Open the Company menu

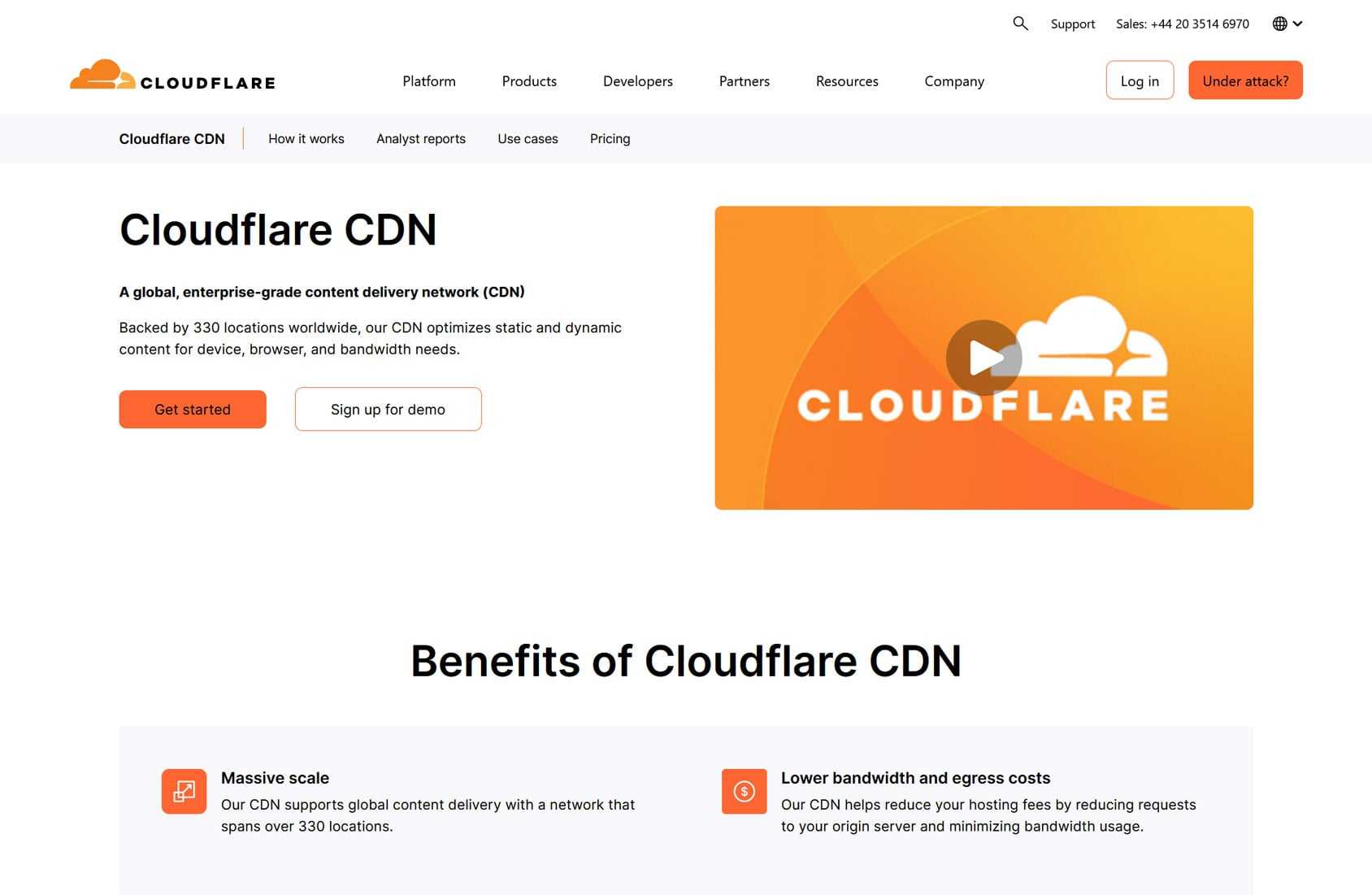coord(954,81)
